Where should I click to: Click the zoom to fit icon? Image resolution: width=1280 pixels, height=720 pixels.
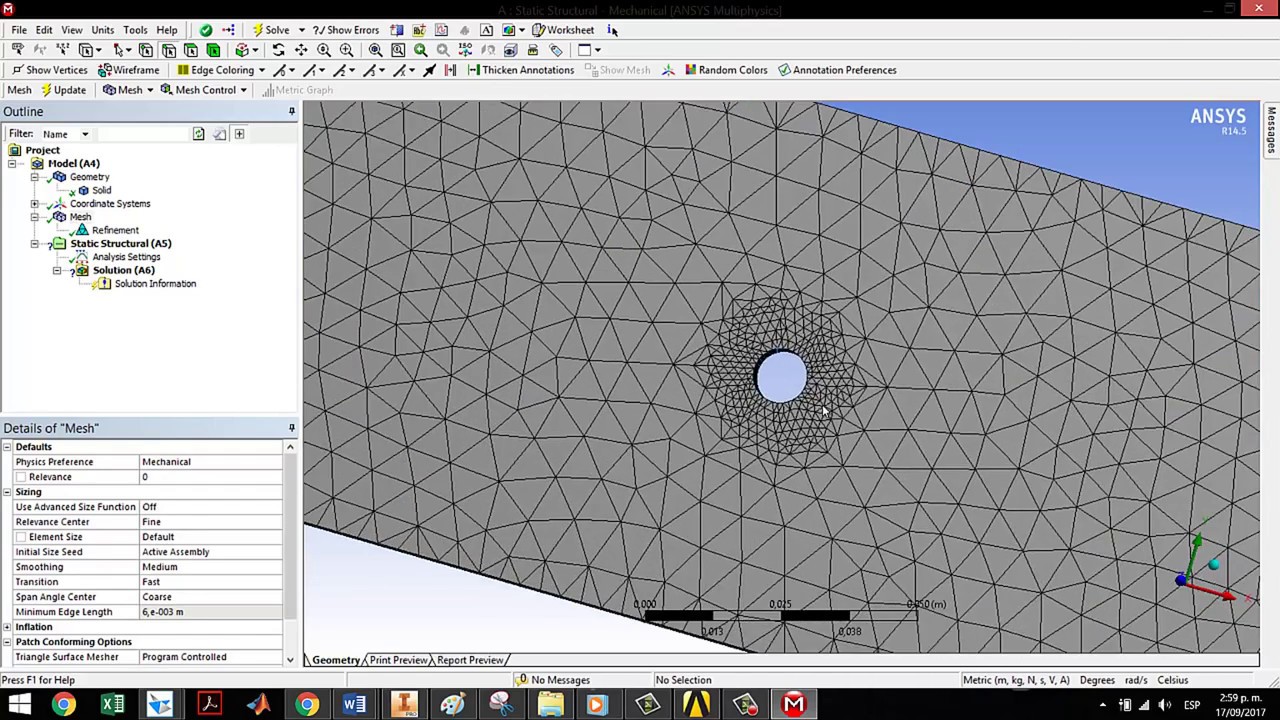[376, 50]
